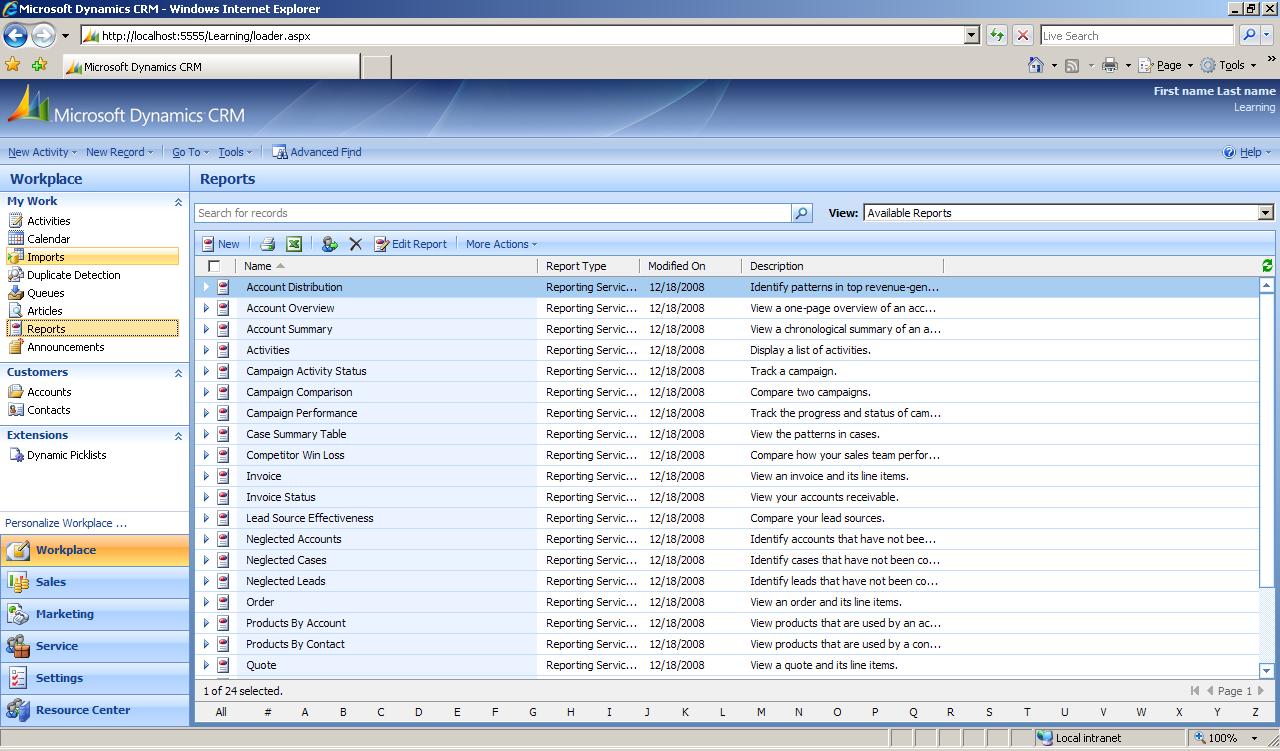Click the Home icon in browser toolbar
The width and height of the screenshot is (1280, 751).
coord(1036,65)
